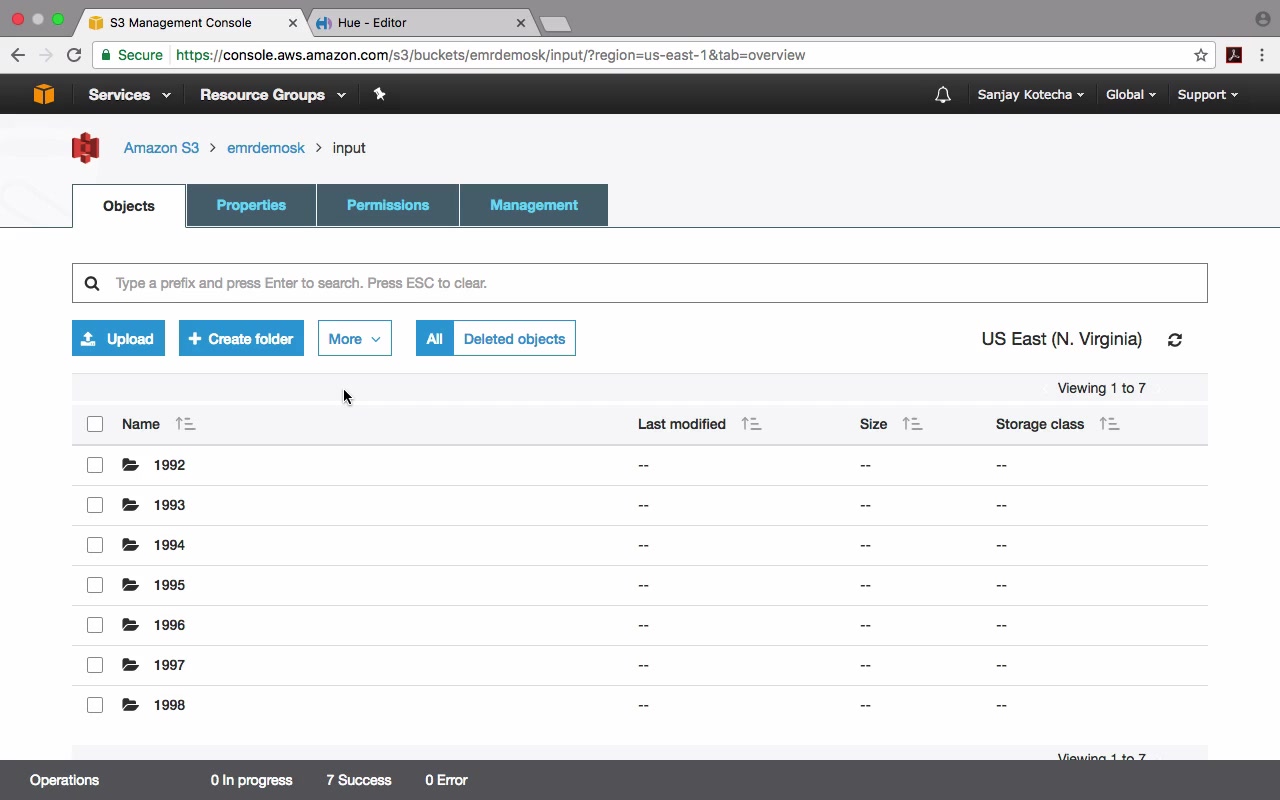Open the More actions dropdown
1280x800 pixels.
click(x=354, y=339)
